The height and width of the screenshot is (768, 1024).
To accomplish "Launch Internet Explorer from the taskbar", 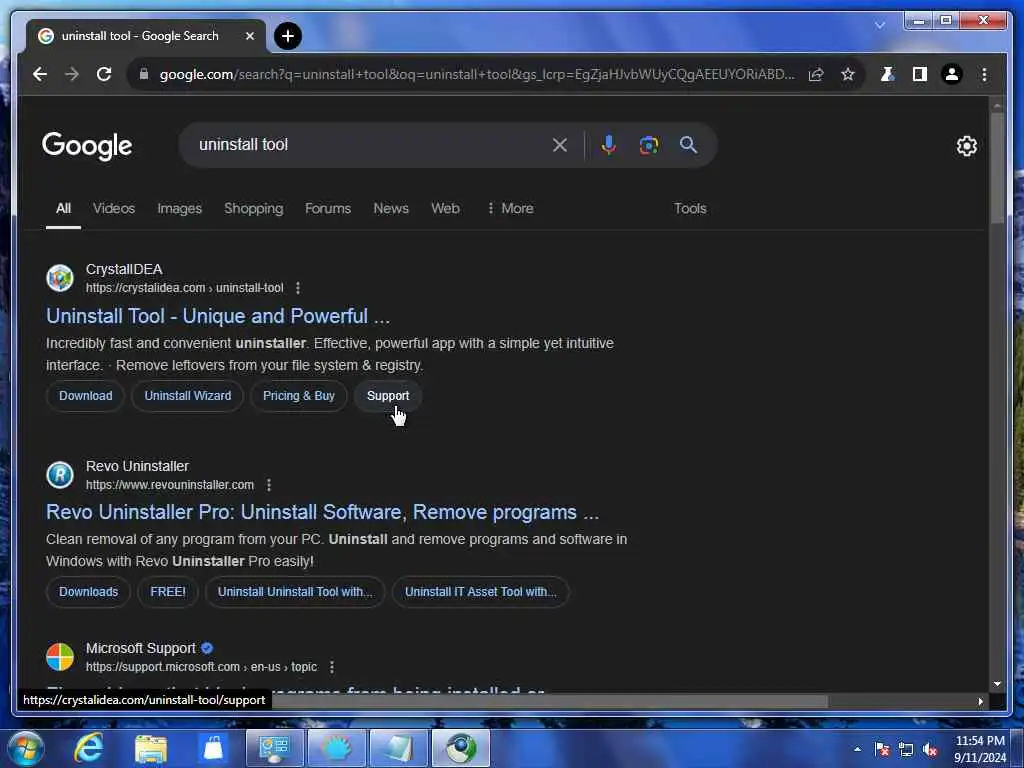I will click(88, 748).
